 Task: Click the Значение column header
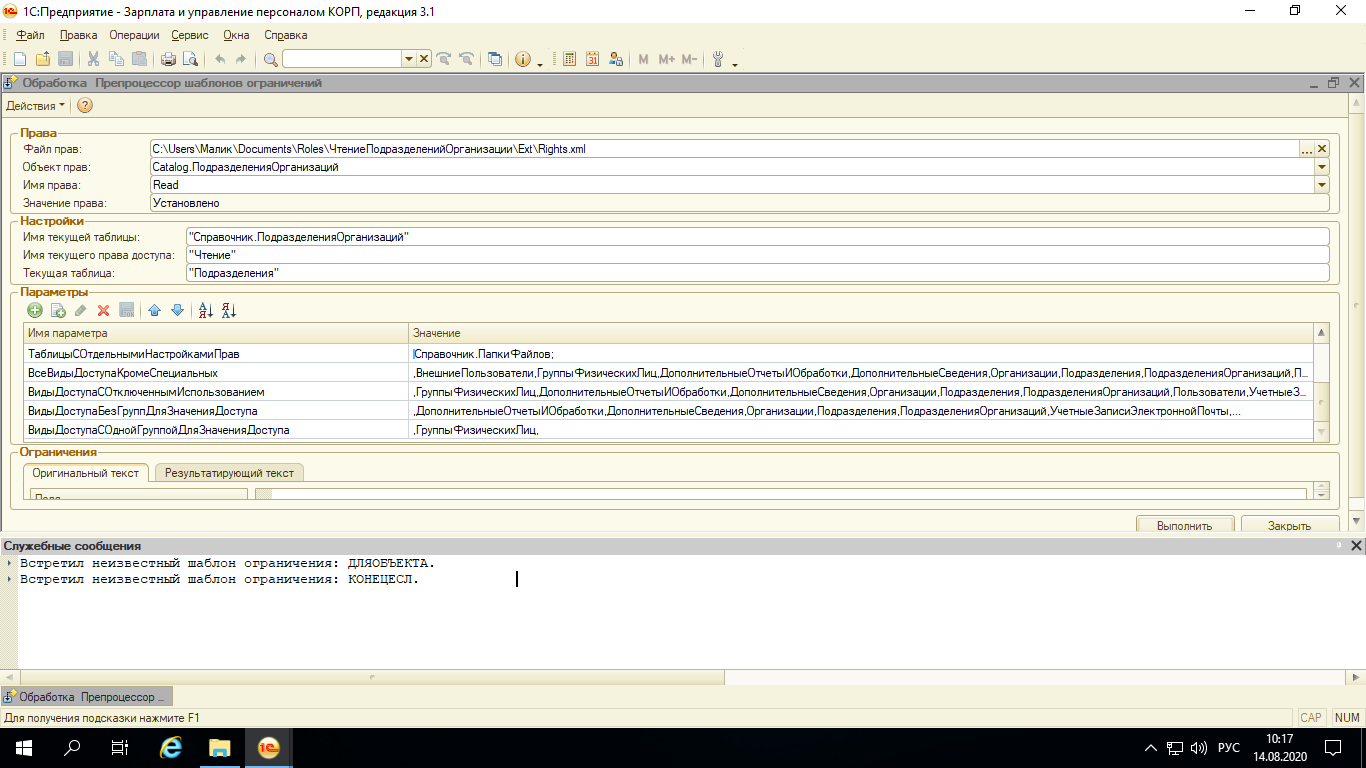click(860, 333)
